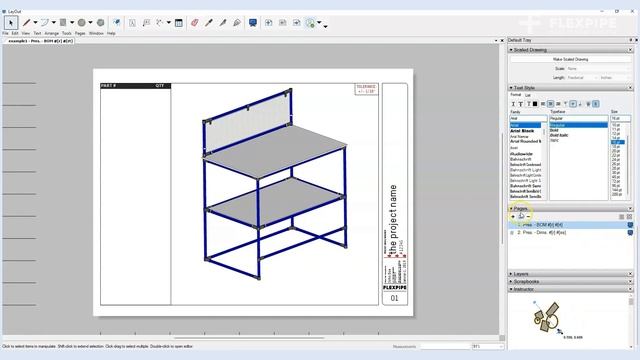Activate the Text tool
This screenshot has height=360, width=640.
coord(132,23)
